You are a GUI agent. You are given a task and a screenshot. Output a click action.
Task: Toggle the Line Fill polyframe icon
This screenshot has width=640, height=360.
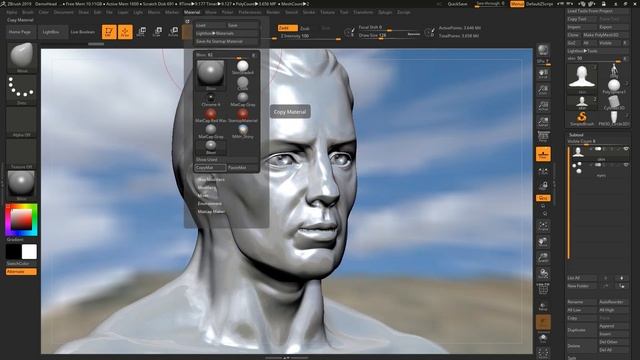543,289
